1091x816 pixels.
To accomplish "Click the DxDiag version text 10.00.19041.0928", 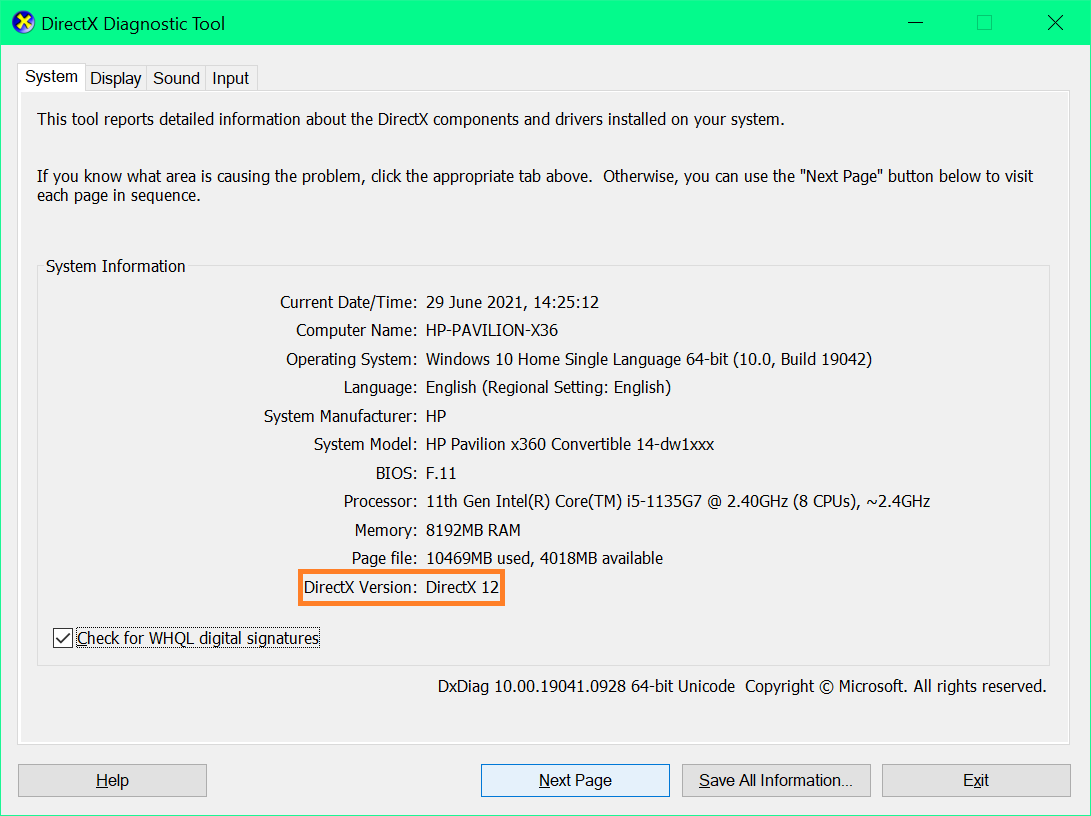I will click(560, 687).
